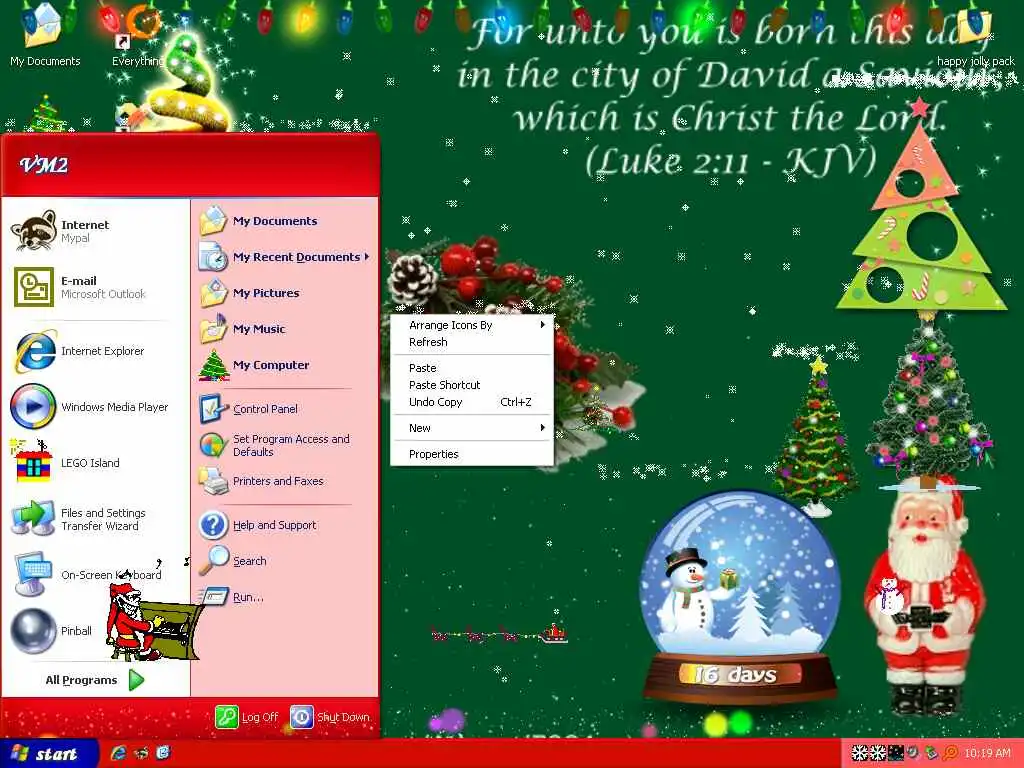Screen dimensions: 1024x768
Task: Open Files and Settings Transfer Wizard
Action: [x=95, y=519]
